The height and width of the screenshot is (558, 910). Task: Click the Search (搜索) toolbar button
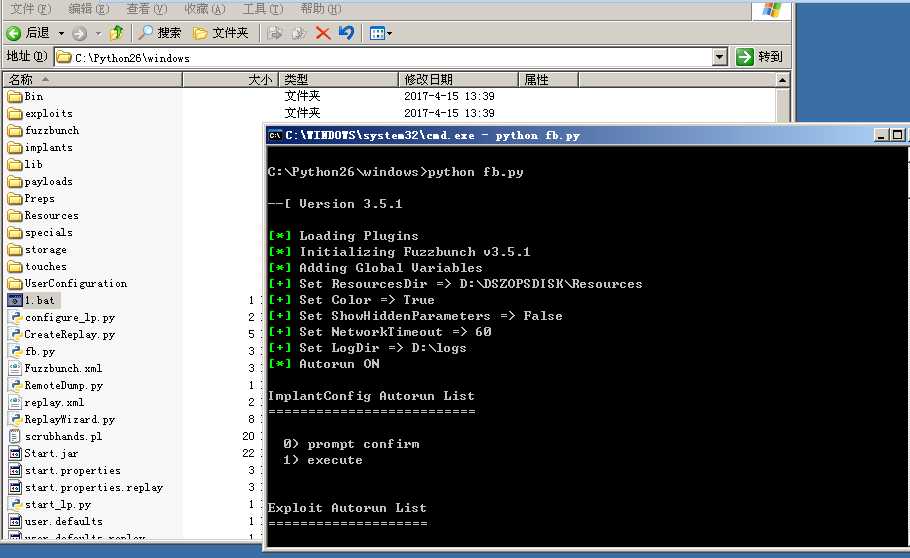coord(160,33)
